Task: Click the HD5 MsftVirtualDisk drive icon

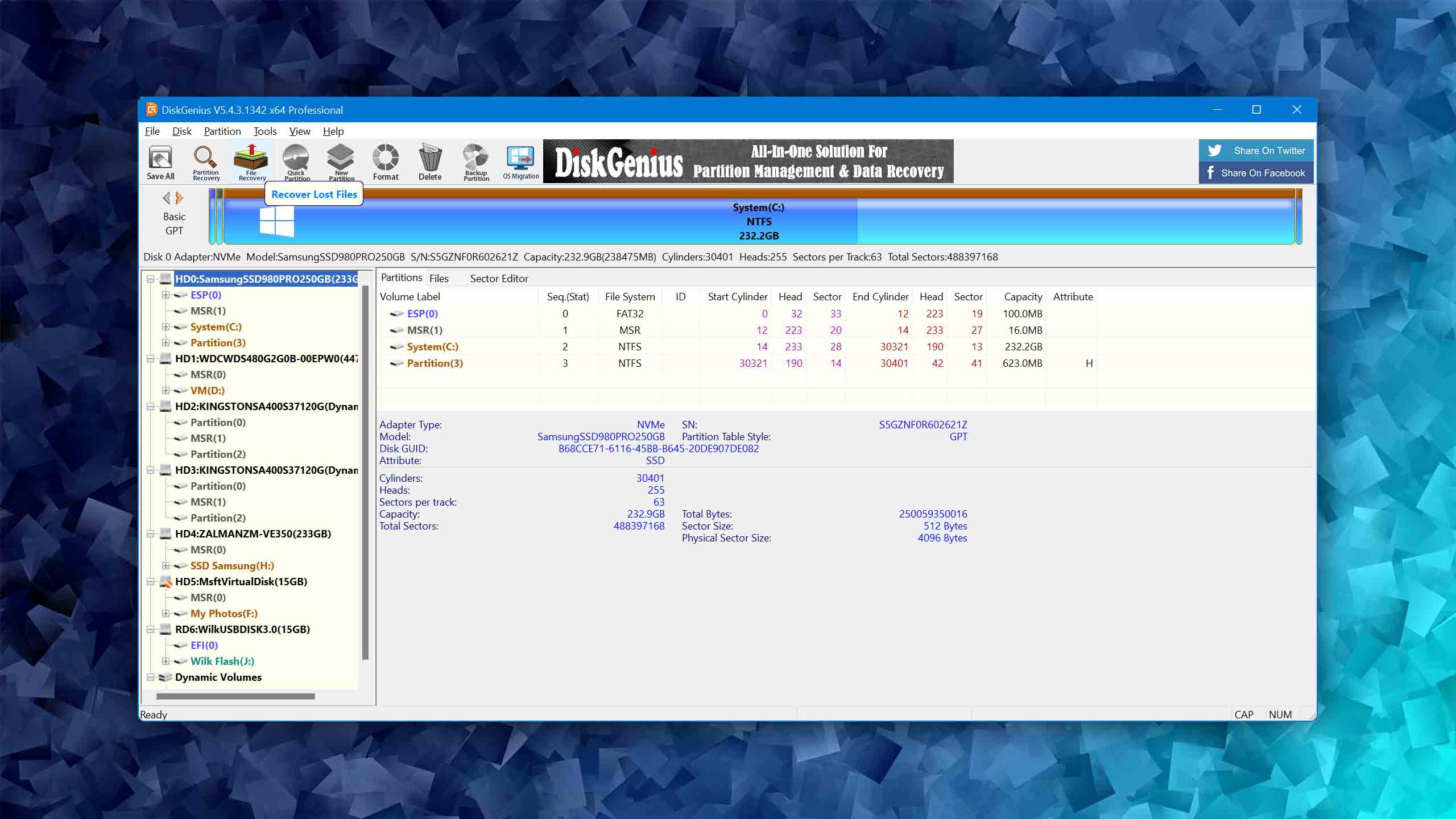Action: coord(166,581)
